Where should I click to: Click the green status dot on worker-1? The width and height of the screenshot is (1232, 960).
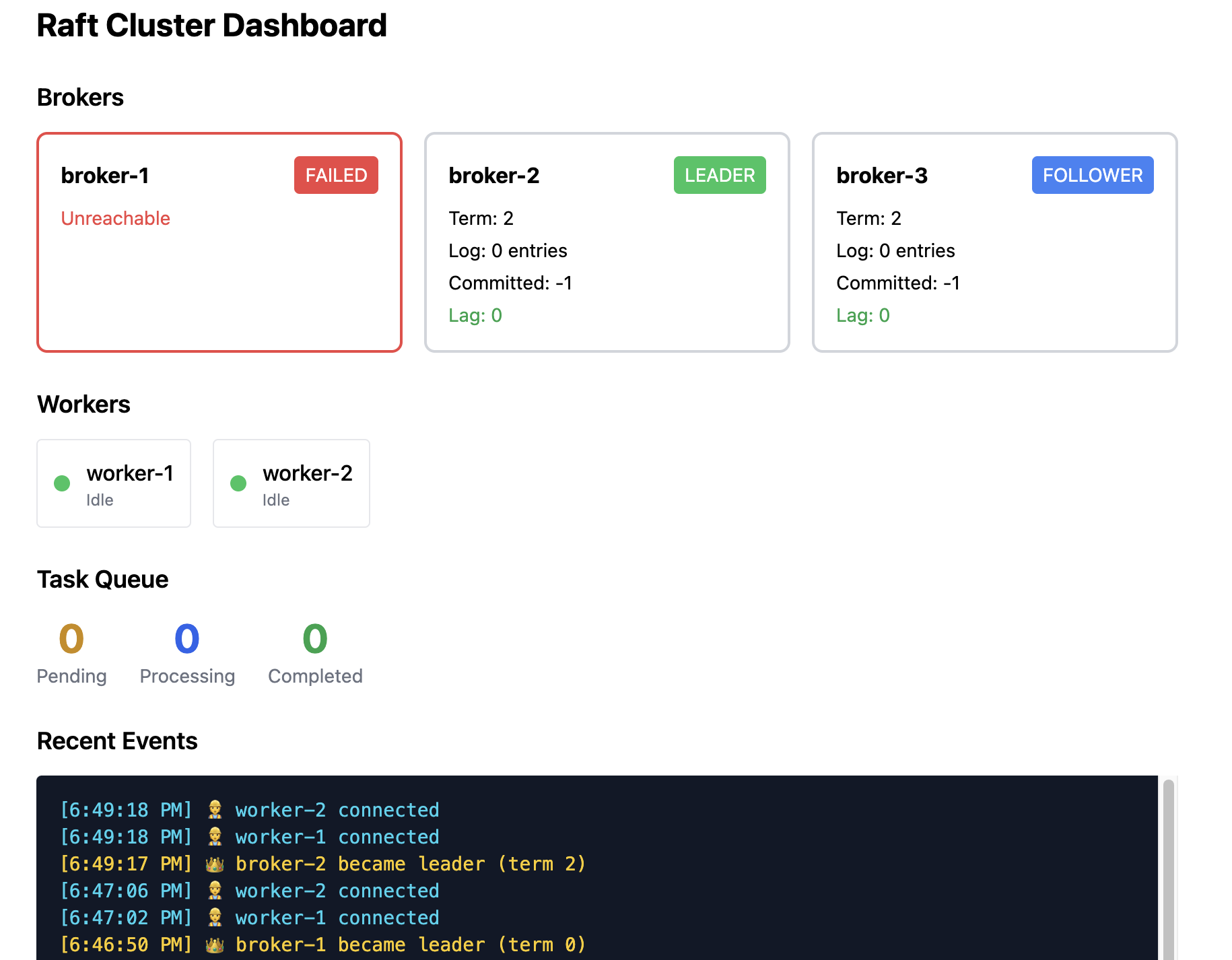62,483
